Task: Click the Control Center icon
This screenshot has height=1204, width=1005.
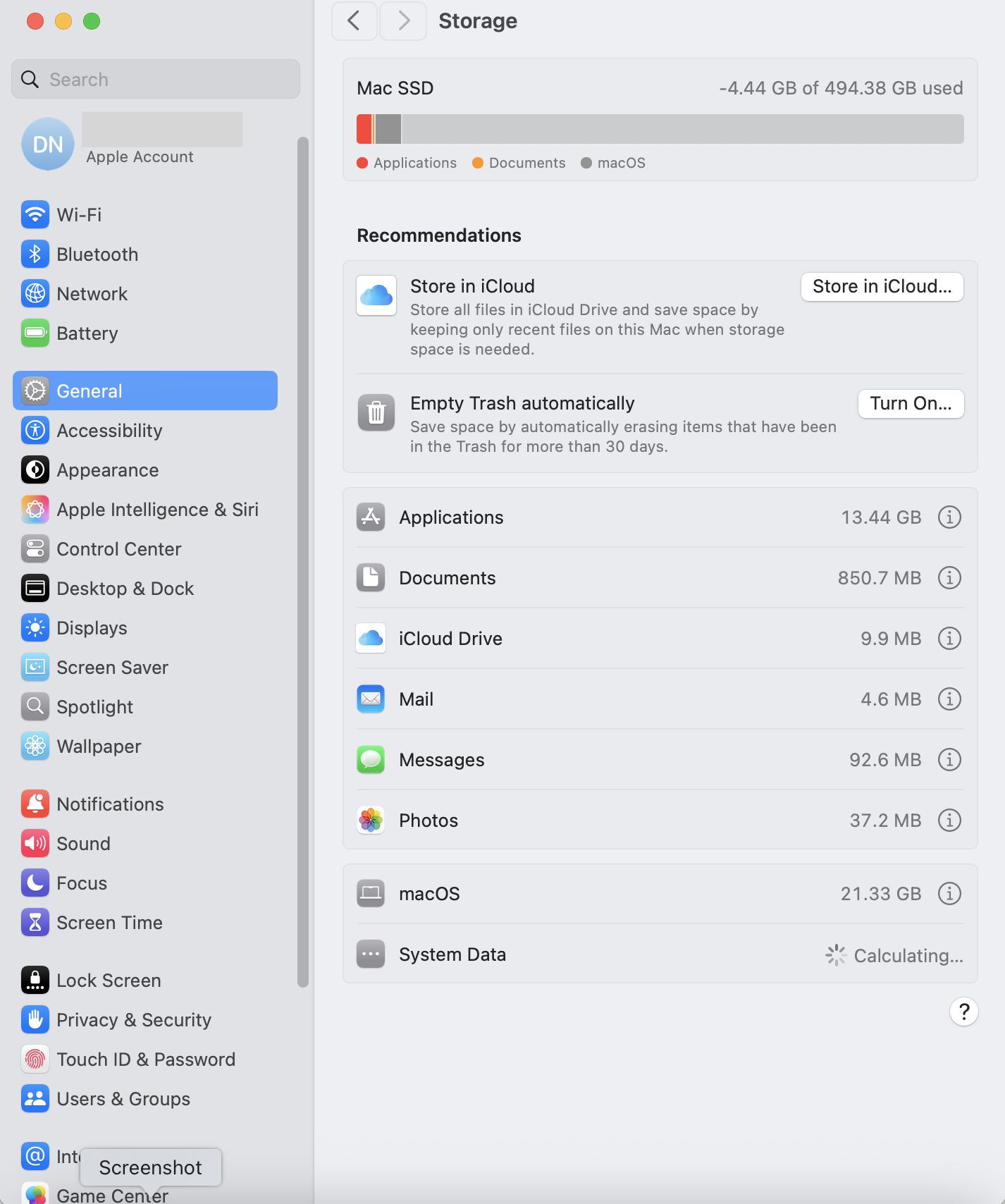Action: [x=35, y=548]
